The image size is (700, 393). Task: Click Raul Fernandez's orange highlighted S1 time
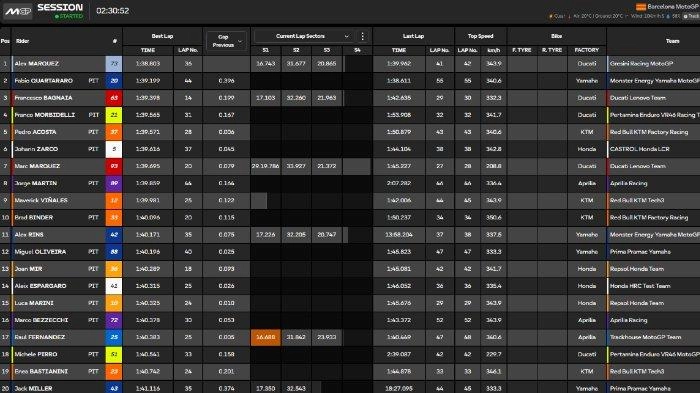click(266, 337)
